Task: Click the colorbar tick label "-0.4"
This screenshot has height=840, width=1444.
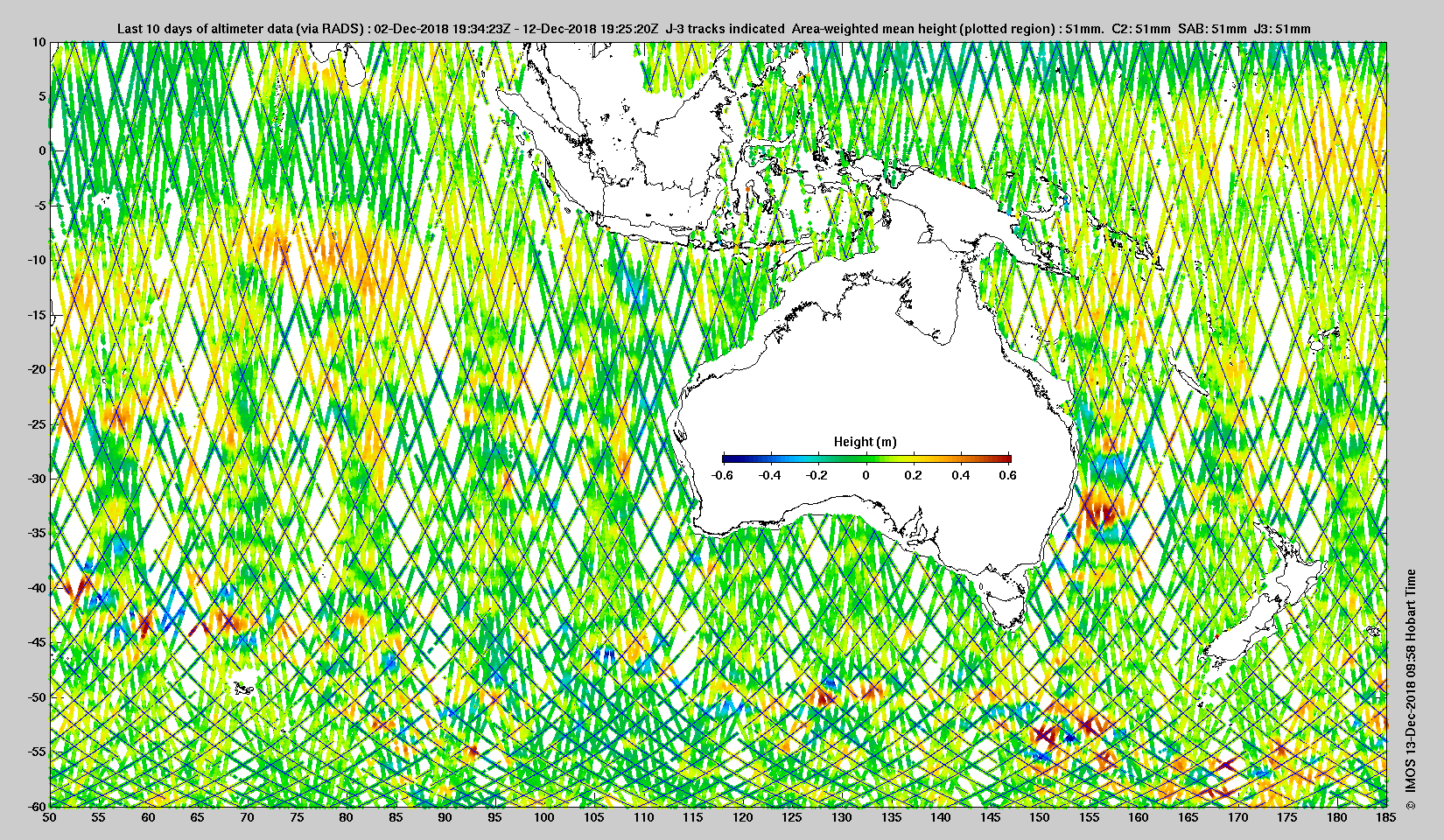Action: coord(770,475)
